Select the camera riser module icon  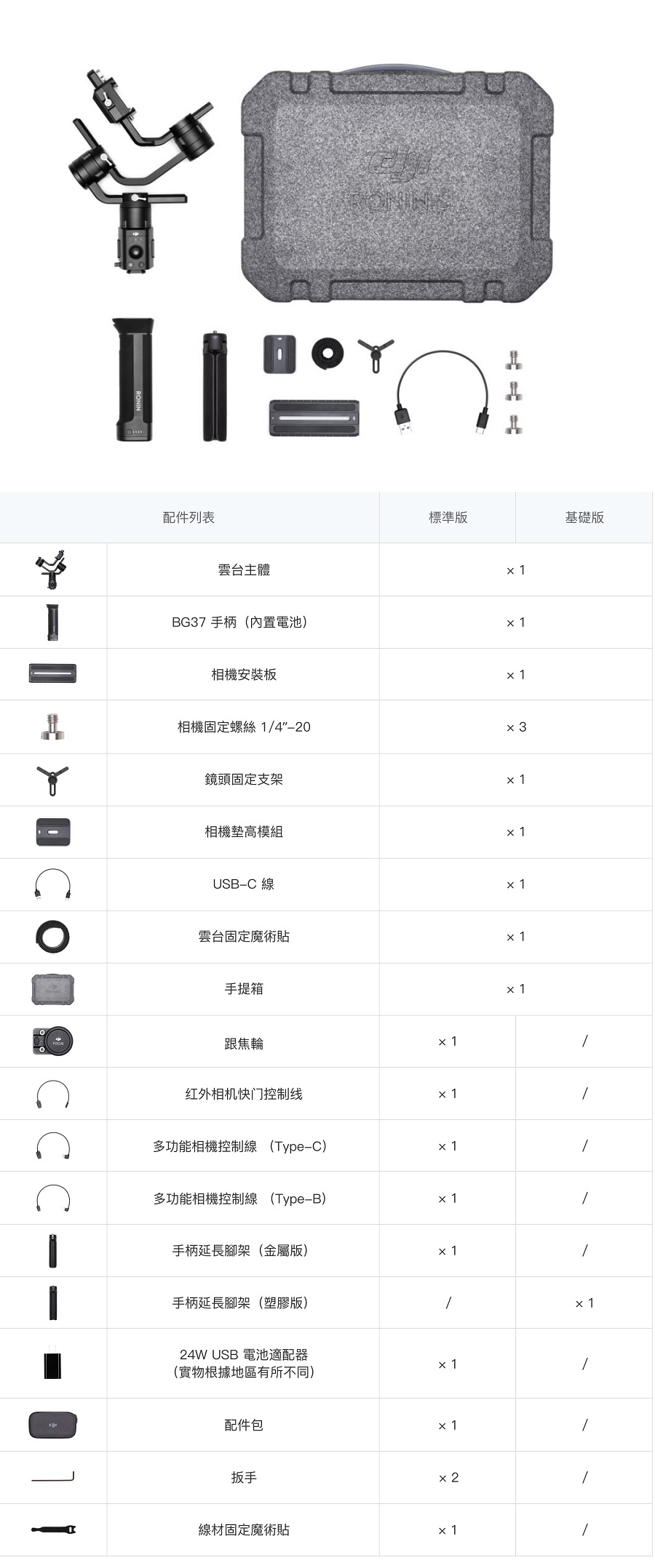(x=53, y=832)
